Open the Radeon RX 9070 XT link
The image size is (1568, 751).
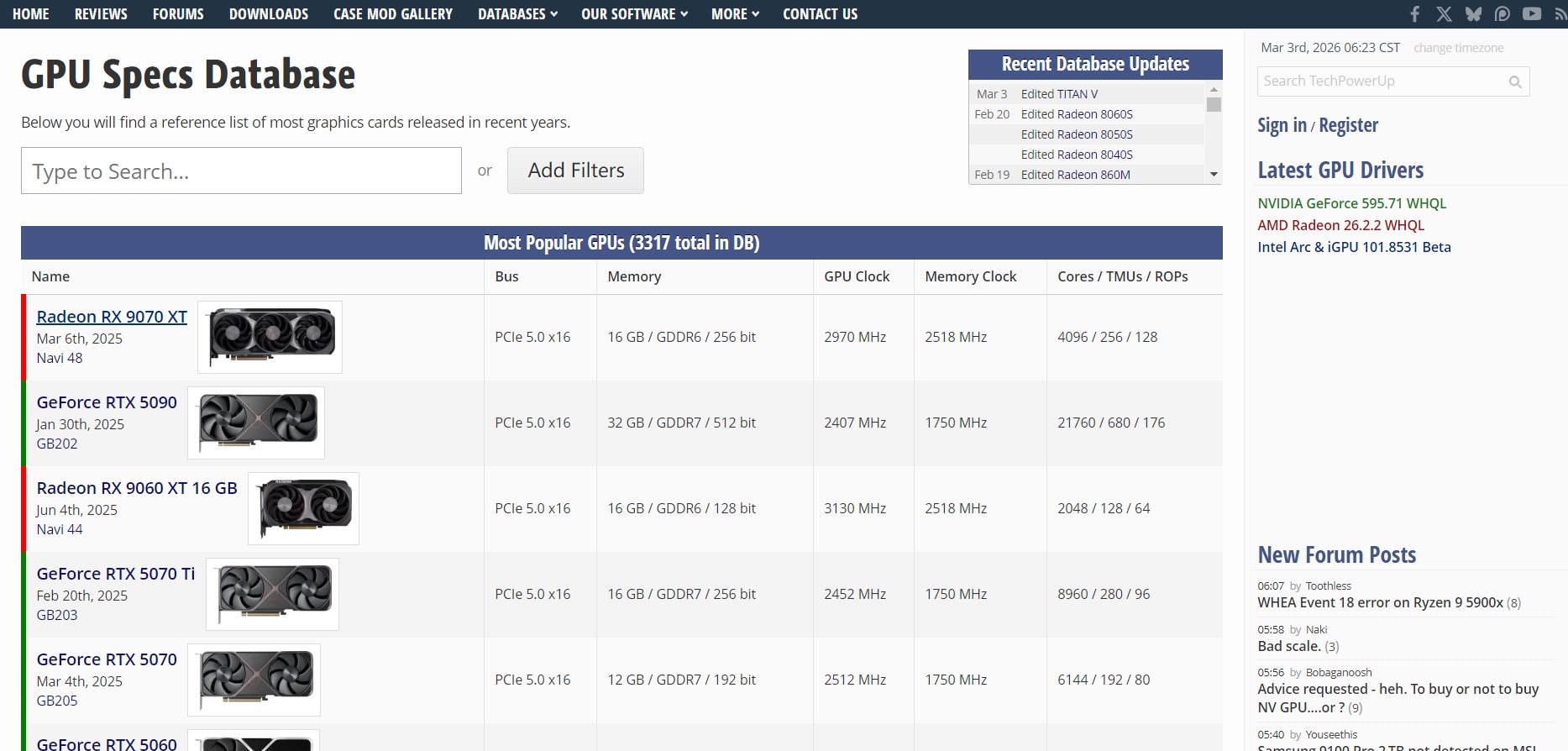tap(112, 317)
